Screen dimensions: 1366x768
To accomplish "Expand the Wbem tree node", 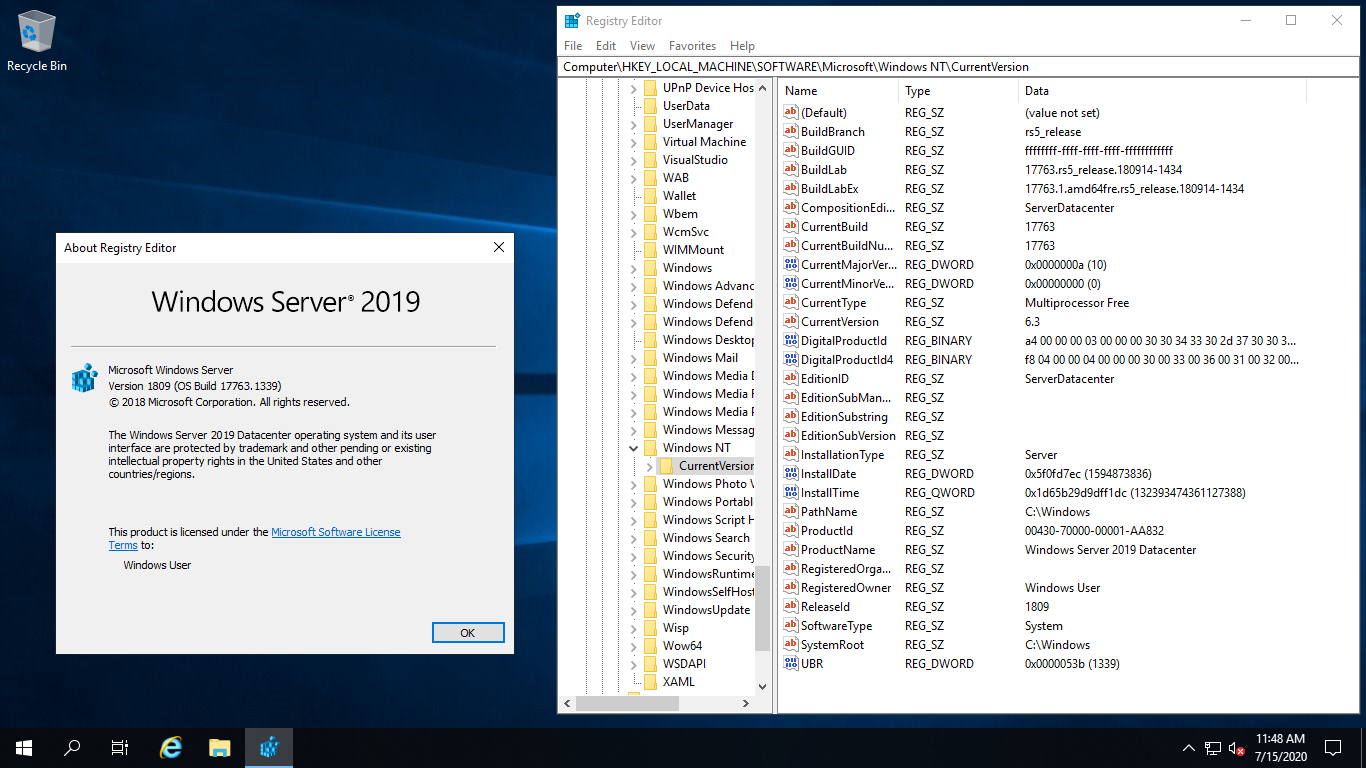I will click(633, 214).
